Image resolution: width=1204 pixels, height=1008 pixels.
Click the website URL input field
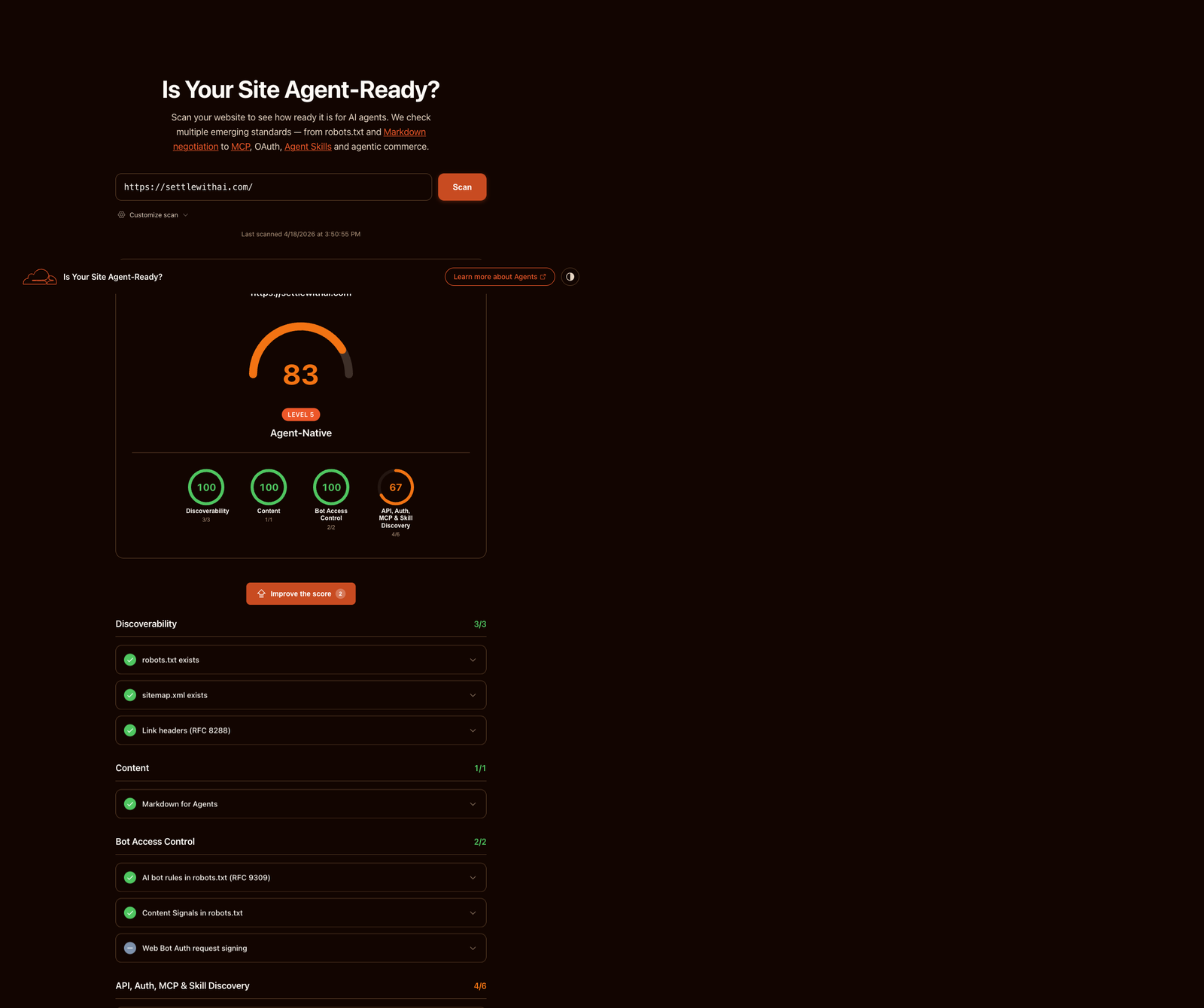pyautogui.click(x=273, y=187)
